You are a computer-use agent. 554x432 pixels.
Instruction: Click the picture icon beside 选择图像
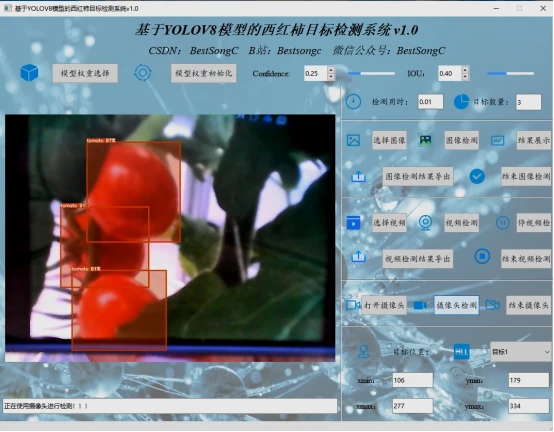coord(353,140)
